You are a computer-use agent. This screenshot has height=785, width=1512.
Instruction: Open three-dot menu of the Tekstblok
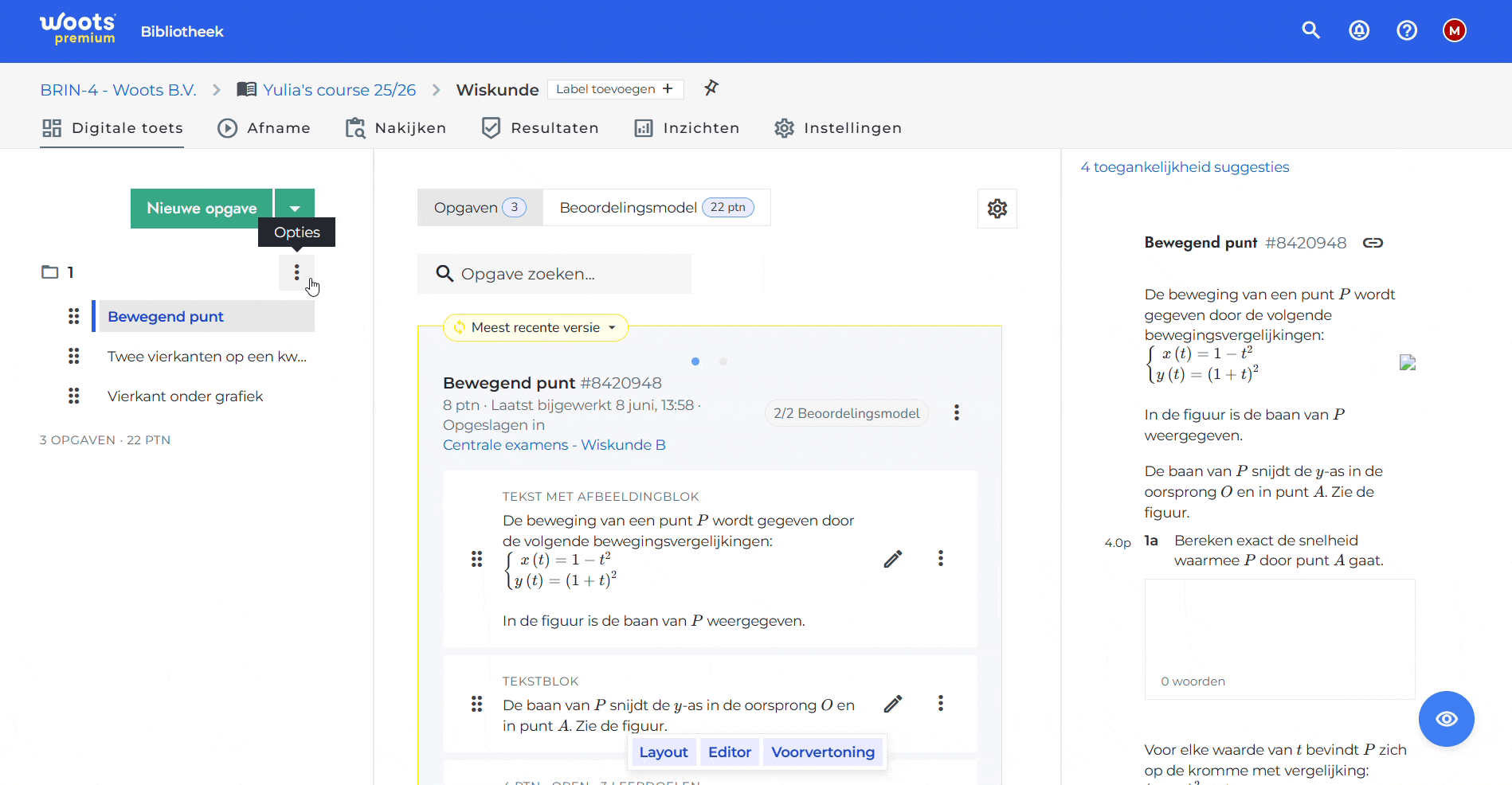[941, 703]
